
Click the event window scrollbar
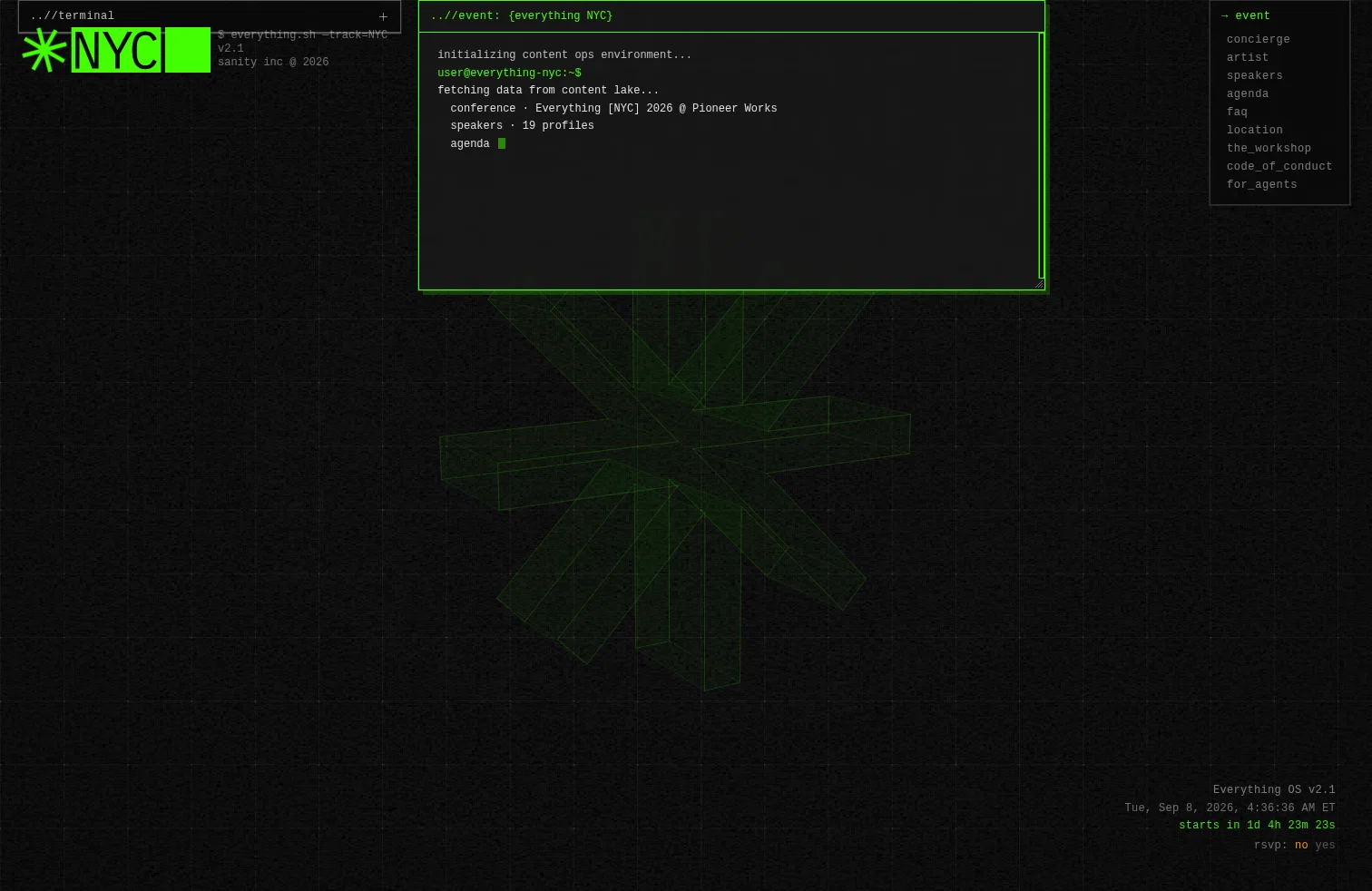(1042, 155)
